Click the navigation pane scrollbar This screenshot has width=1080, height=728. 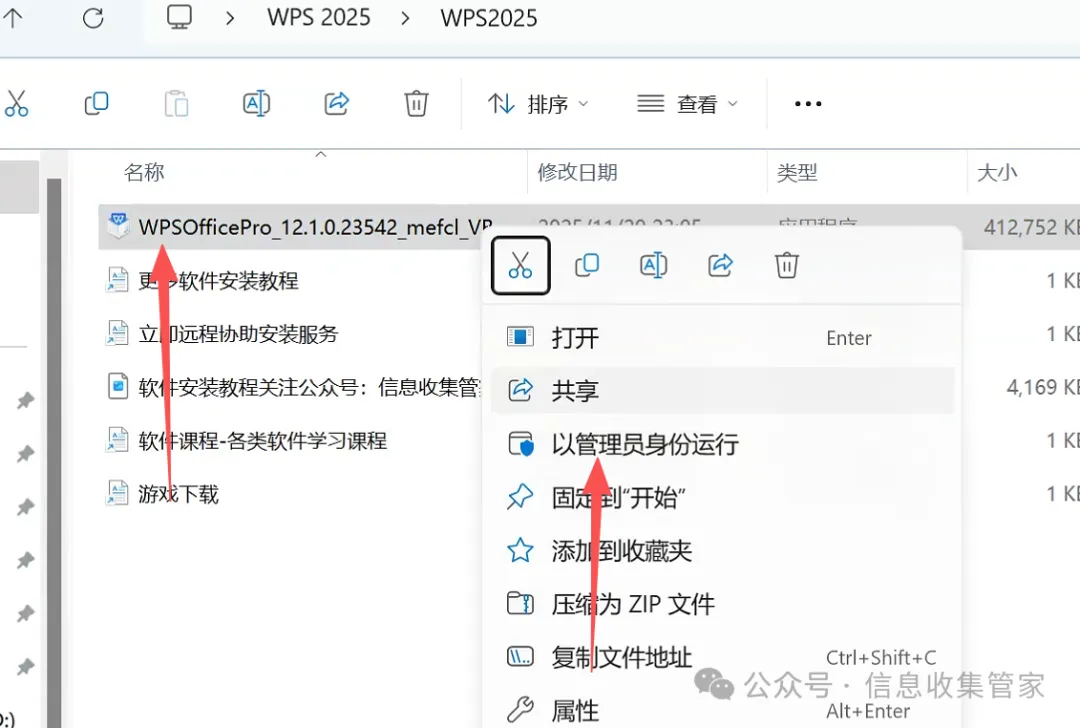coord(54,453)
